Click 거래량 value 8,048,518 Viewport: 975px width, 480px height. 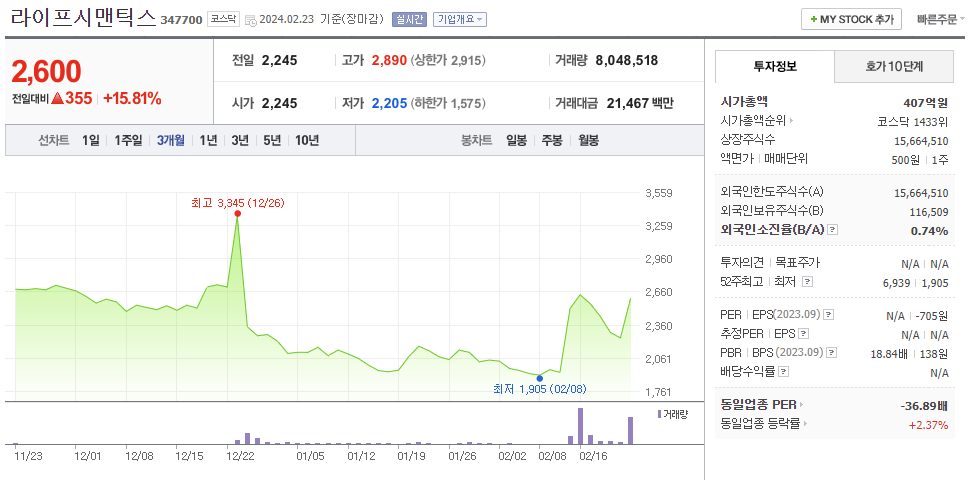point(627,60)
